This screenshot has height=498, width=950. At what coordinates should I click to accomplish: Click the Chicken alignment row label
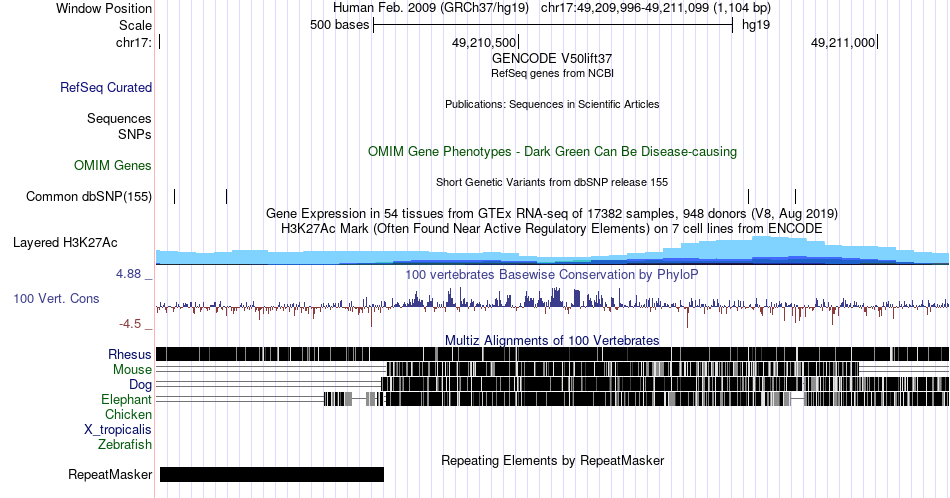tap(128, 414)
